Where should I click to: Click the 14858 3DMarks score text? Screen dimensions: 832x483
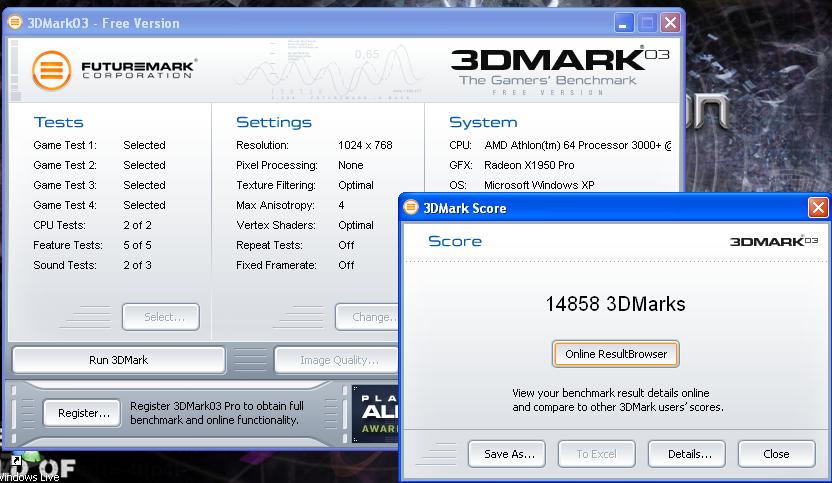[616, 304]
